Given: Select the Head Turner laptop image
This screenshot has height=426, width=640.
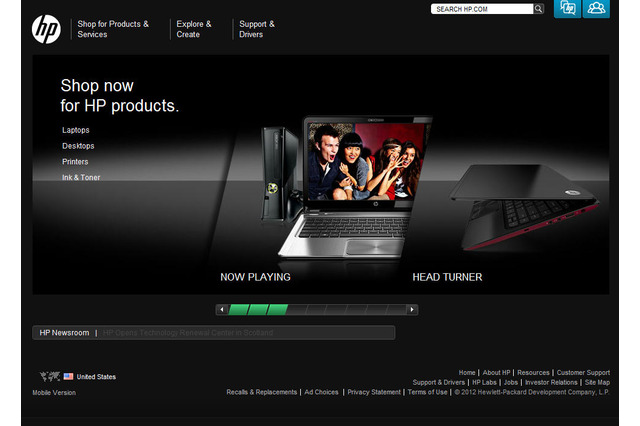Looking at the screenshot, I should coord(524,207).
